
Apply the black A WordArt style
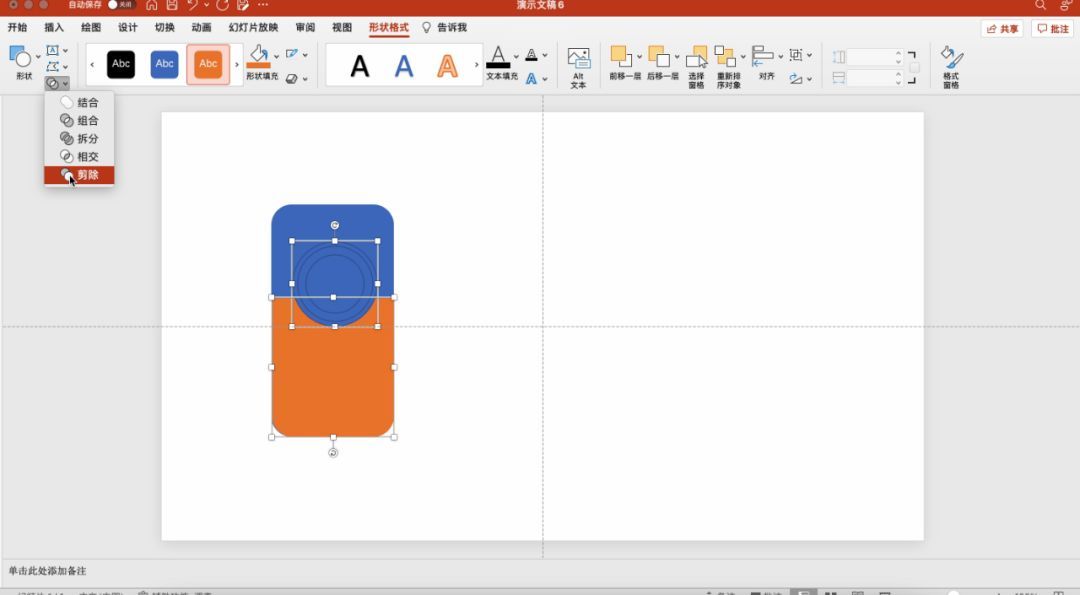tap(360, 66)
